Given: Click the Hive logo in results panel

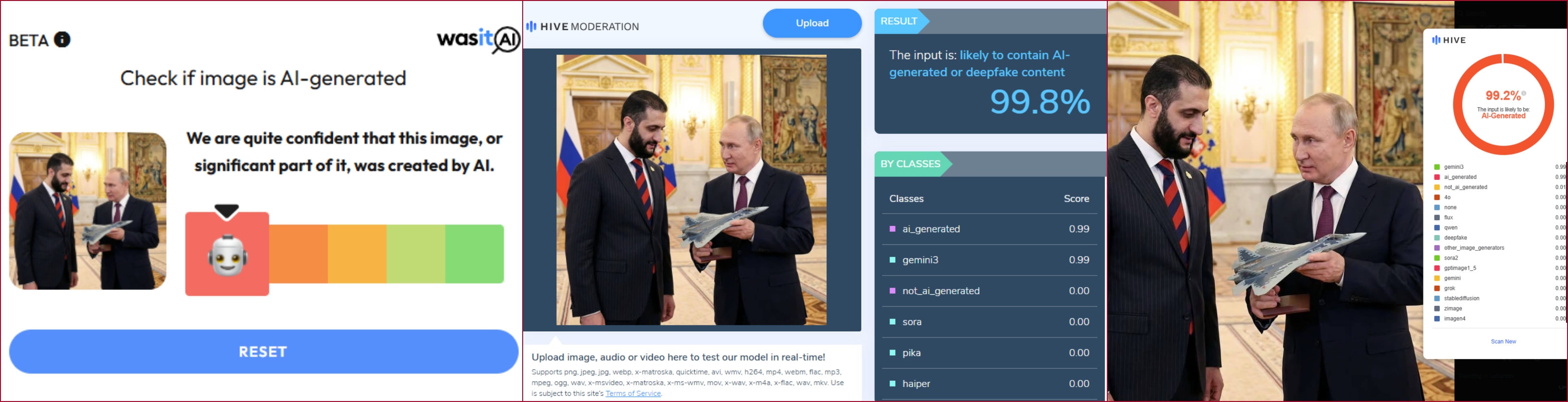Looking at the screenshot, I should pyautogui.click(x=1449, y=40).
